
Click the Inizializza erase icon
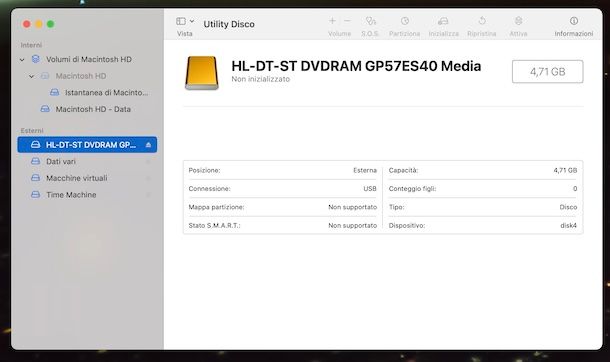[x=443, y=21]
